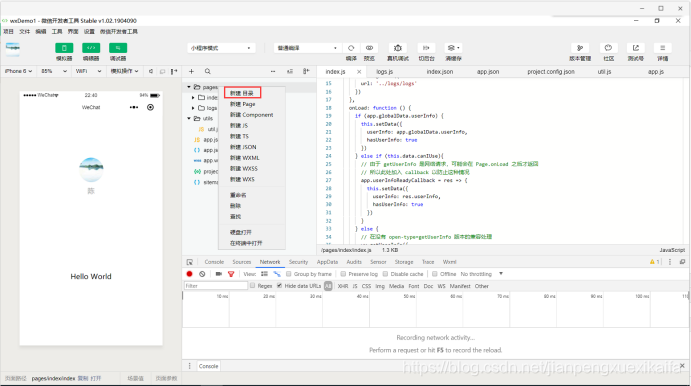The image size is (691, 386).
Task: Uncheck Hide data URLs checkbox
Action: click(x=279, y=286)
